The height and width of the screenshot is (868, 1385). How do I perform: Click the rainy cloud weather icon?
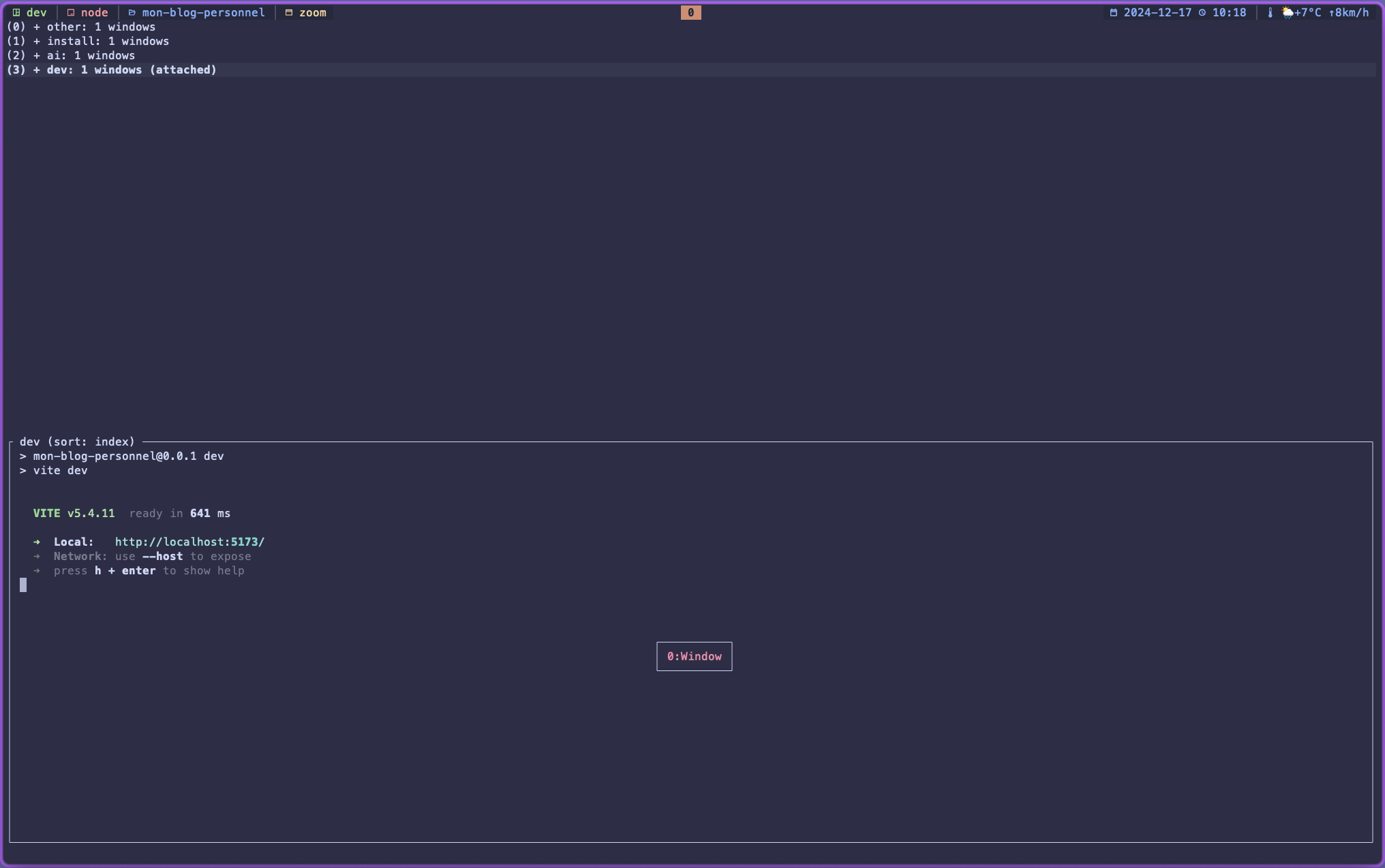1288,12
